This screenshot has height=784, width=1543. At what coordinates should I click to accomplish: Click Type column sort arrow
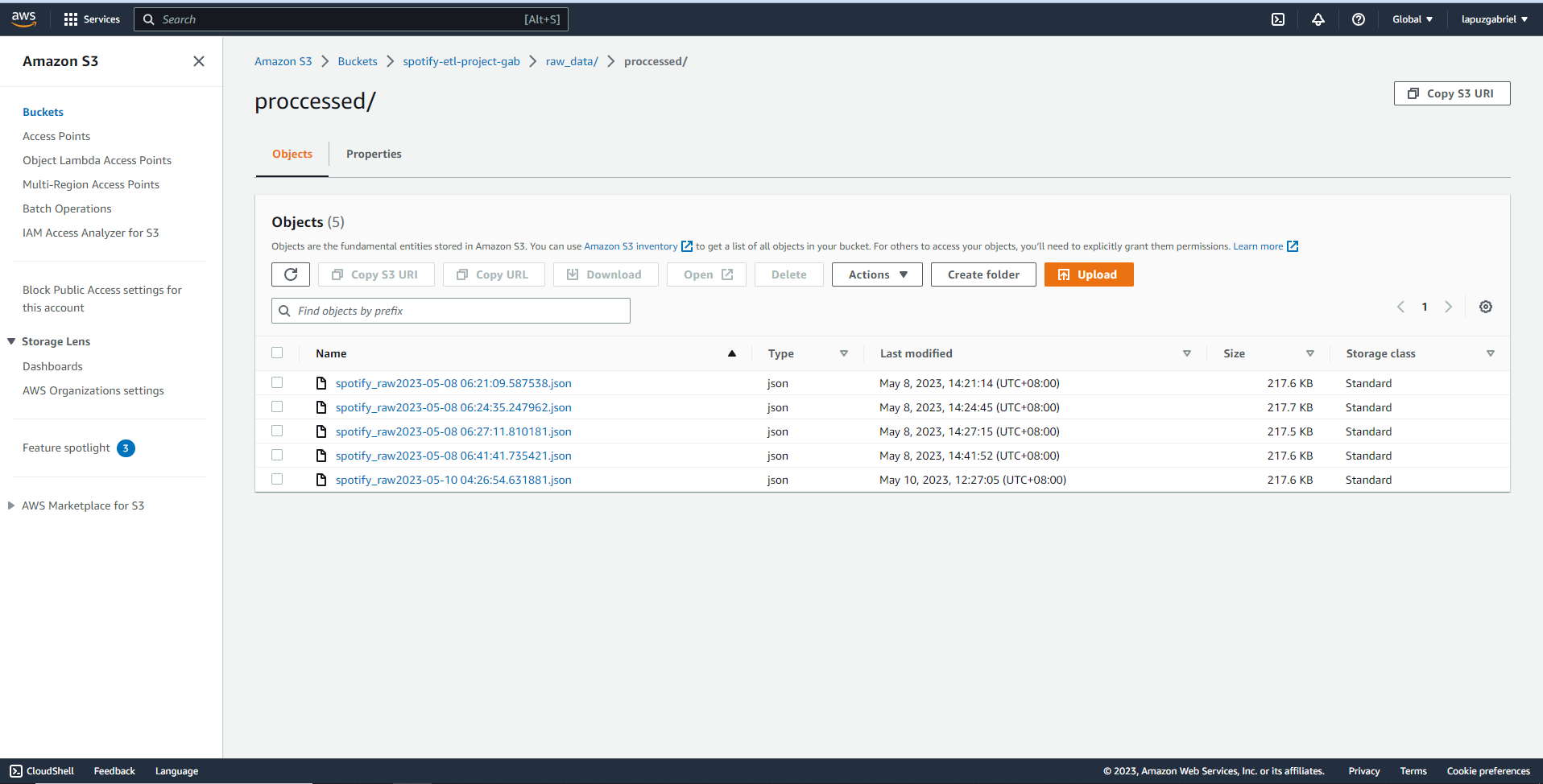coord(844,353)
